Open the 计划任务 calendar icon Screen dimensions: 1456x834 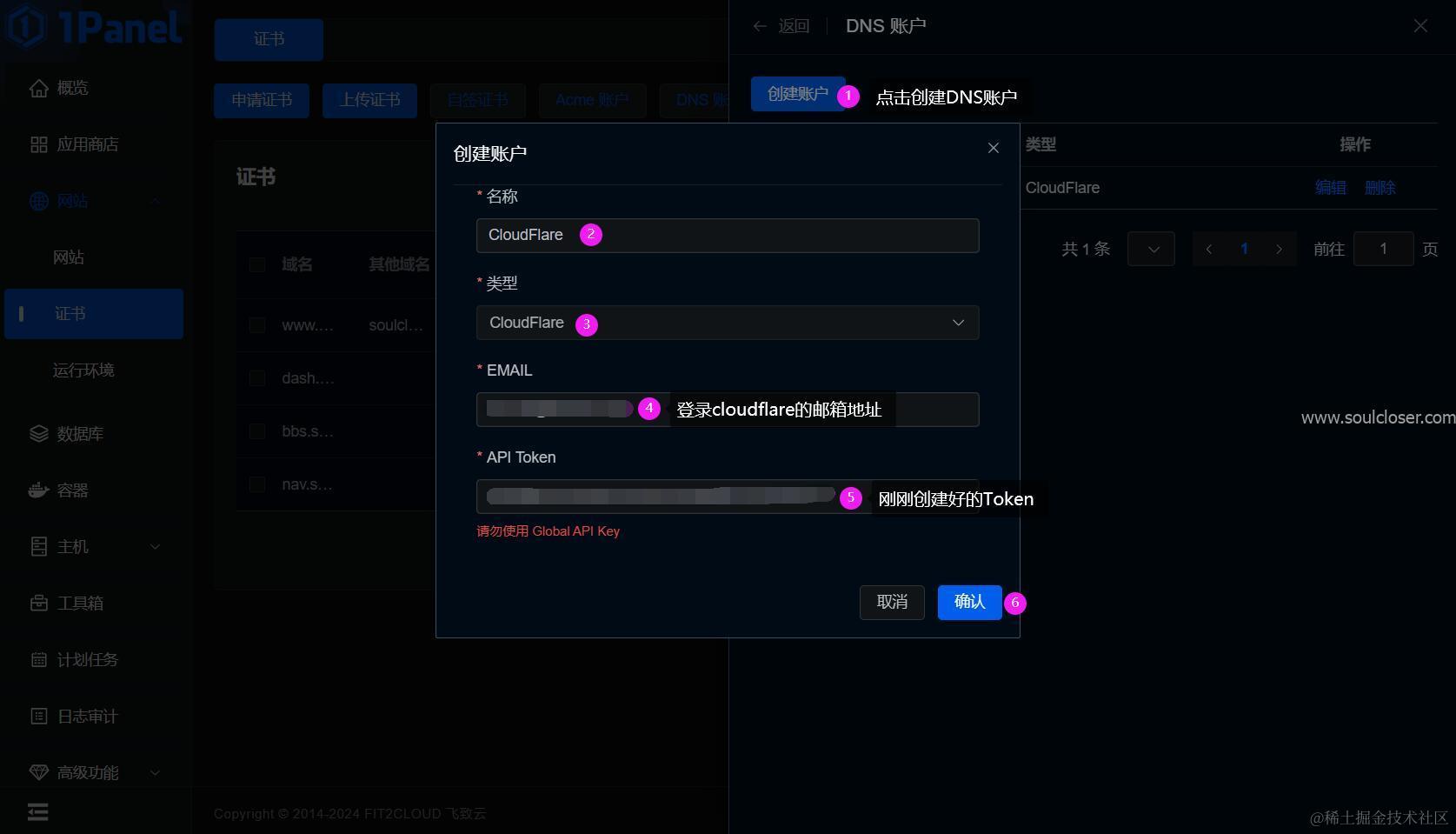point(38,659)
